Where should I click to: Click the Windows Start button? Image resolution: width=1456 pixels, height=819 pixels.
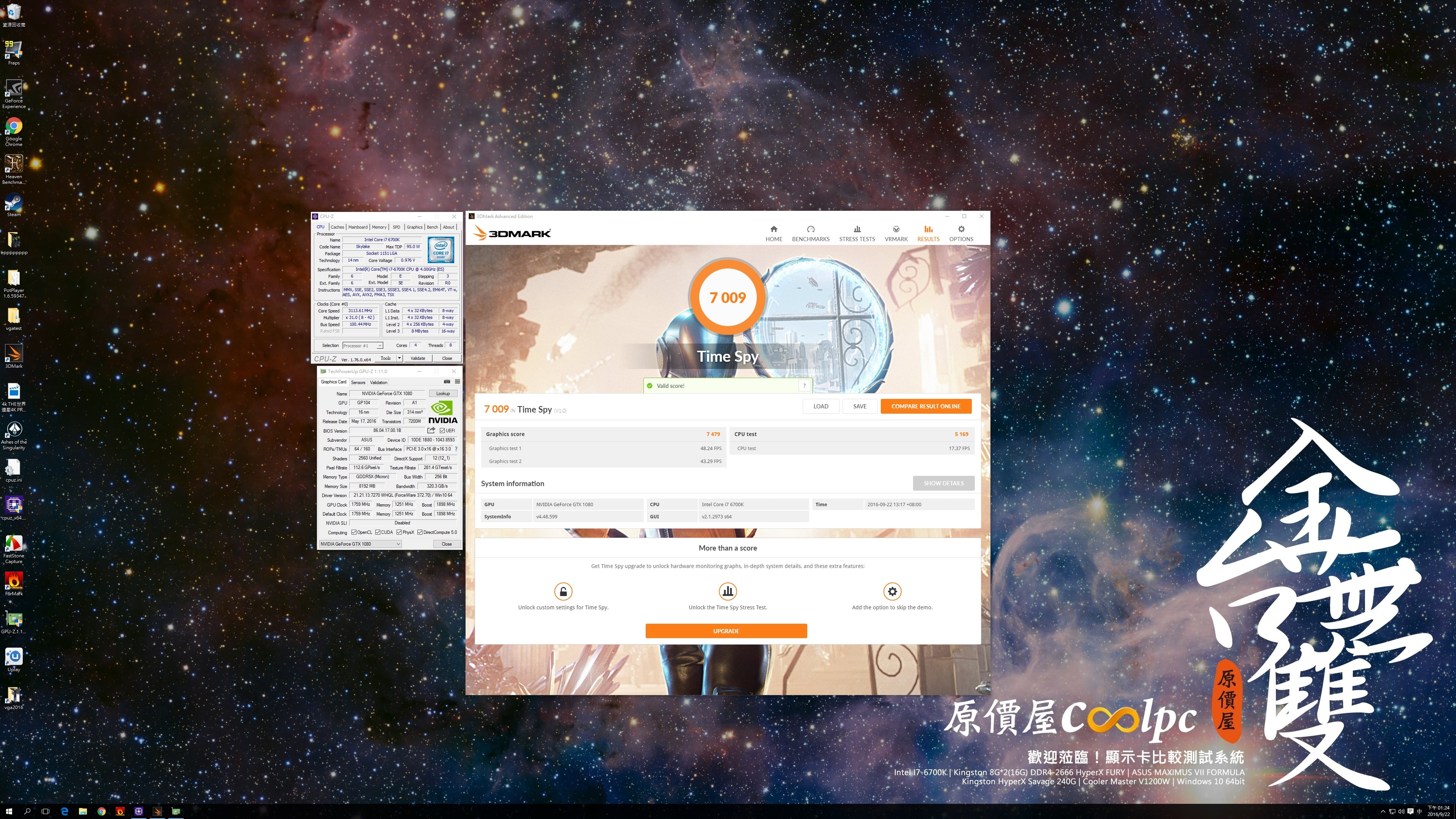point(9,811)
